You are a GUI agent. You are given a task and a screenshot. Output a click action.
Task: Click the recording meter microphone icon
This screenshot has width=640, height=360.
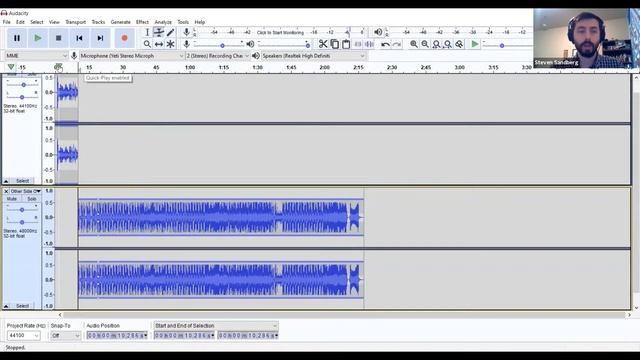[187, 32]
